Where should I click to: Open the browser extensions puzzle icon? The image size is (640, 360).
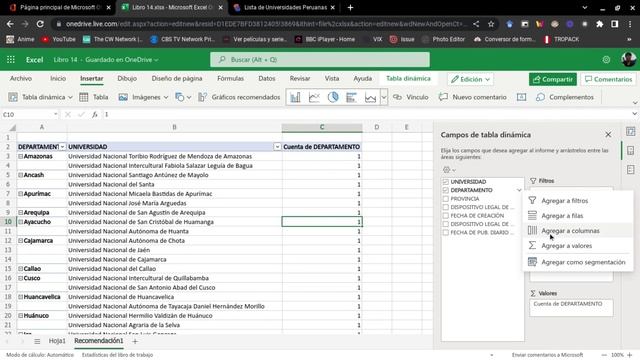point(600,24)
